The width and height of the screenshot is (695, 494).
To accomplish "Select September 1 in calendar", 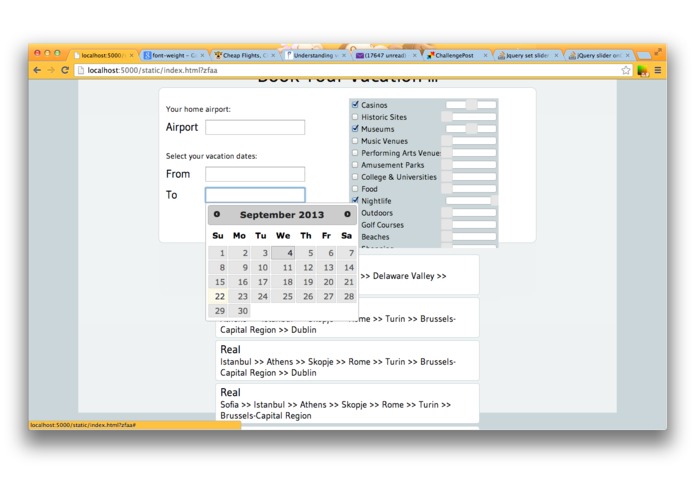I will 218,253.
